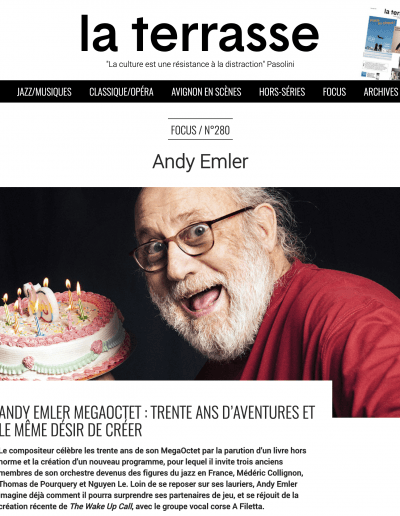Go to Avignon en Scènes section
Screen dimensions: 400x516
point(206,92)
